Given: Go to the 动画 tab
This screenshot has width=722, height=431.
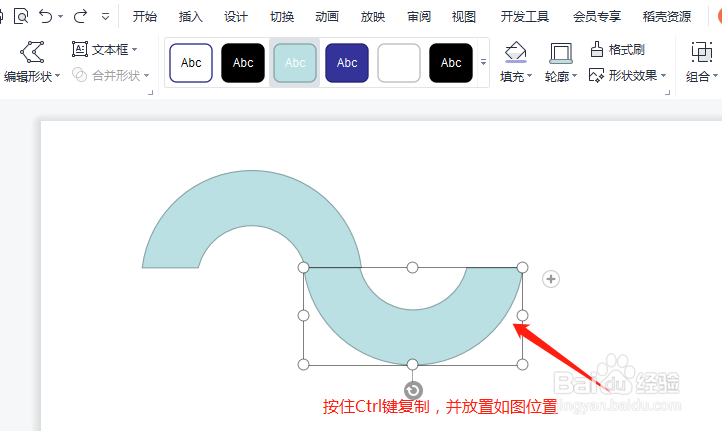Looking at the screenshot, I should point(327,17).
